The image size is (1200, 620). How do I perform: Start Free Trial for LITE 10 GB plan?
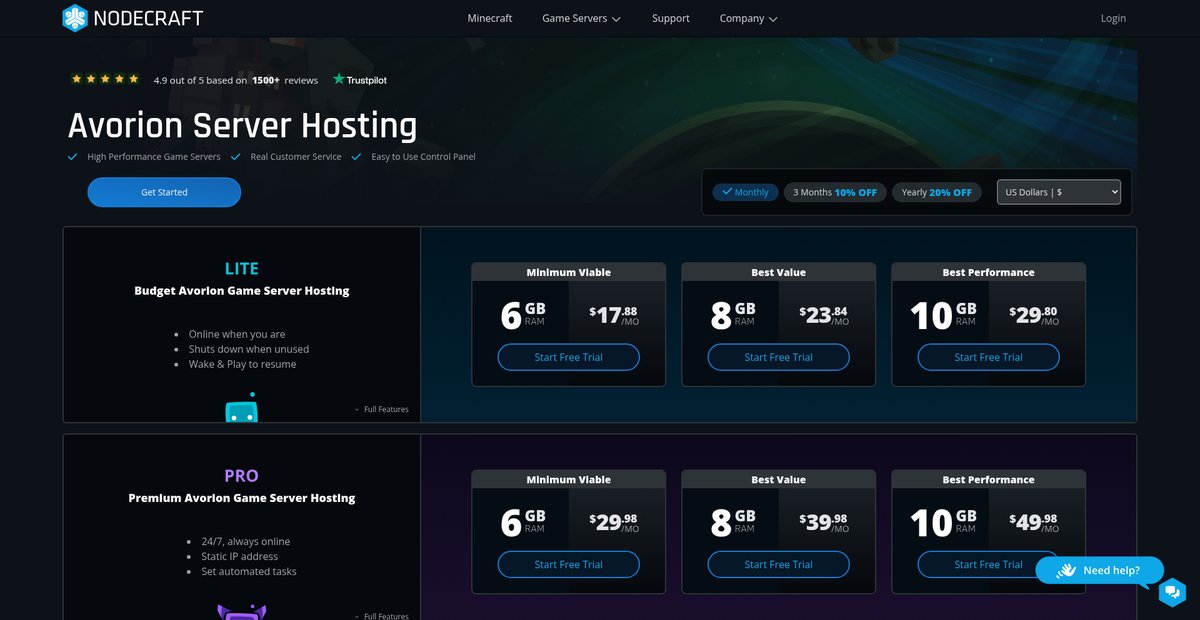[989, 357]
